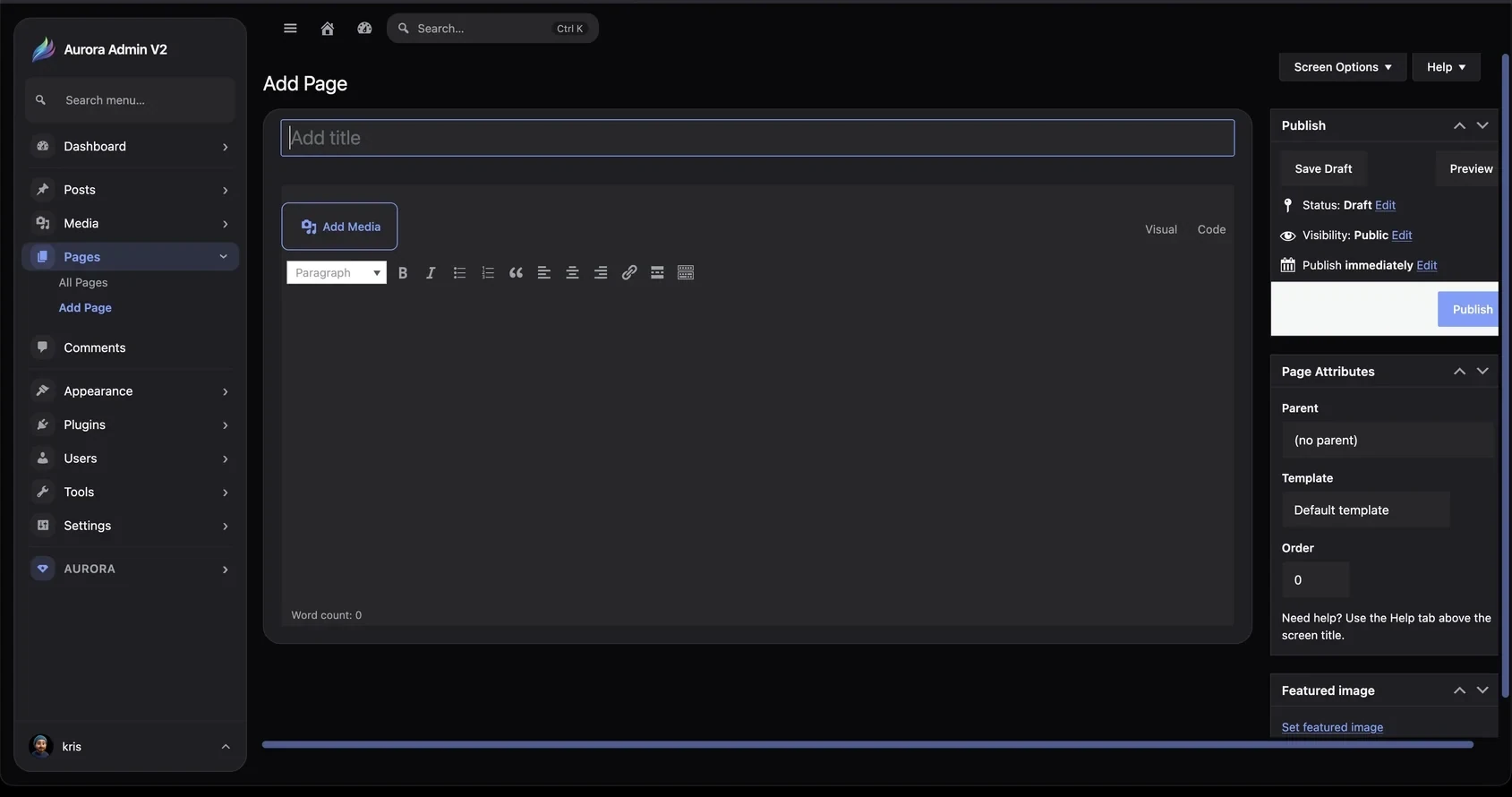1512x797 pixels.
Task: Move Page Attributes panel down
Action: (1482, 372)
